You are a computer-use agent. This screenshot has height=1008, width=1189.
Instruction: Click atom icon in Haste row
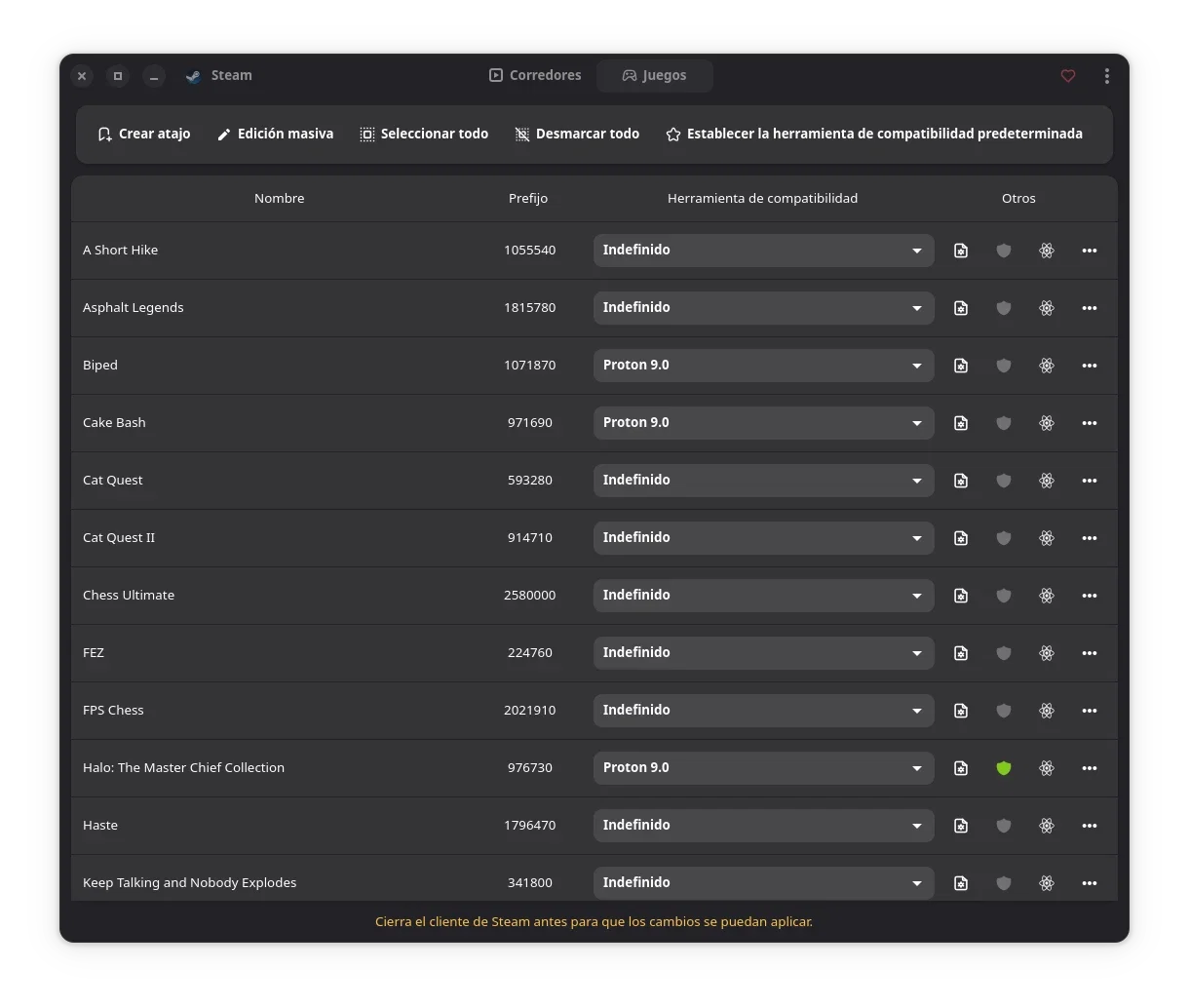pos(1047,826)
